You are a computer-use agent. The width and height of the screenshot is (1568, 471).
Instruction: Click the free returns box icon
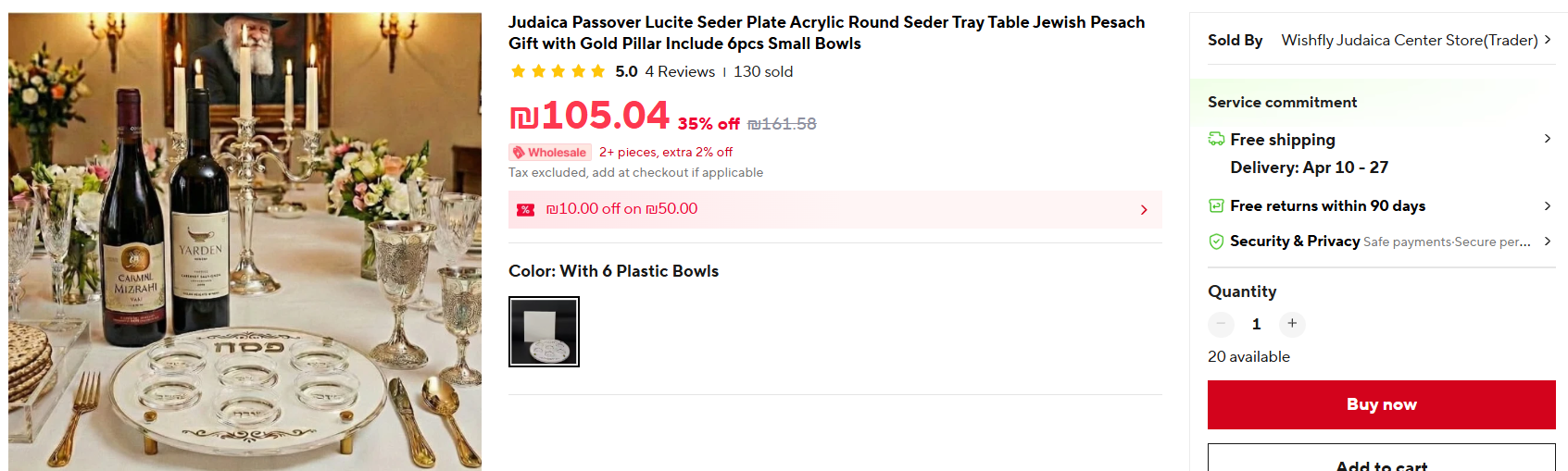[x=1216, y=205]
